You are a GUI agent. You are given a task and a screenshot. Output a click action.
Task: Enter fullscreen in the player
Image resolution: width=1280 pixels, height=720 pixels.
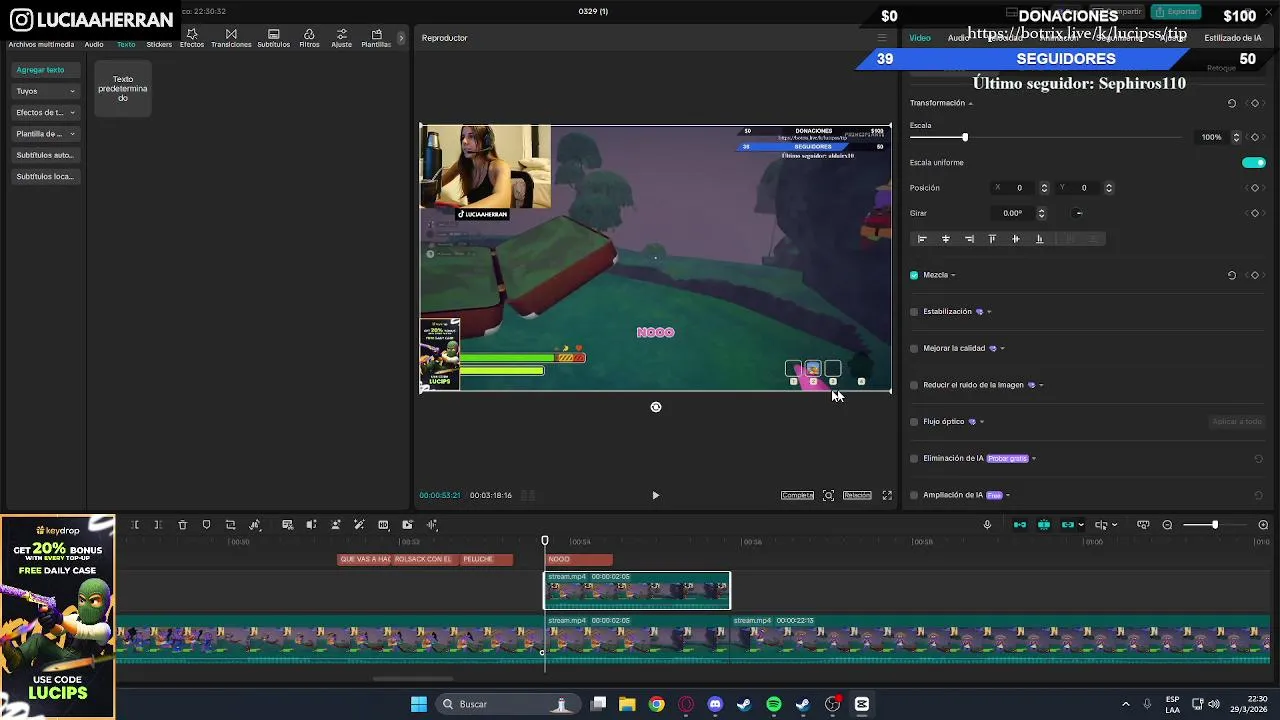pyautogui.click(x=887, y=495)
